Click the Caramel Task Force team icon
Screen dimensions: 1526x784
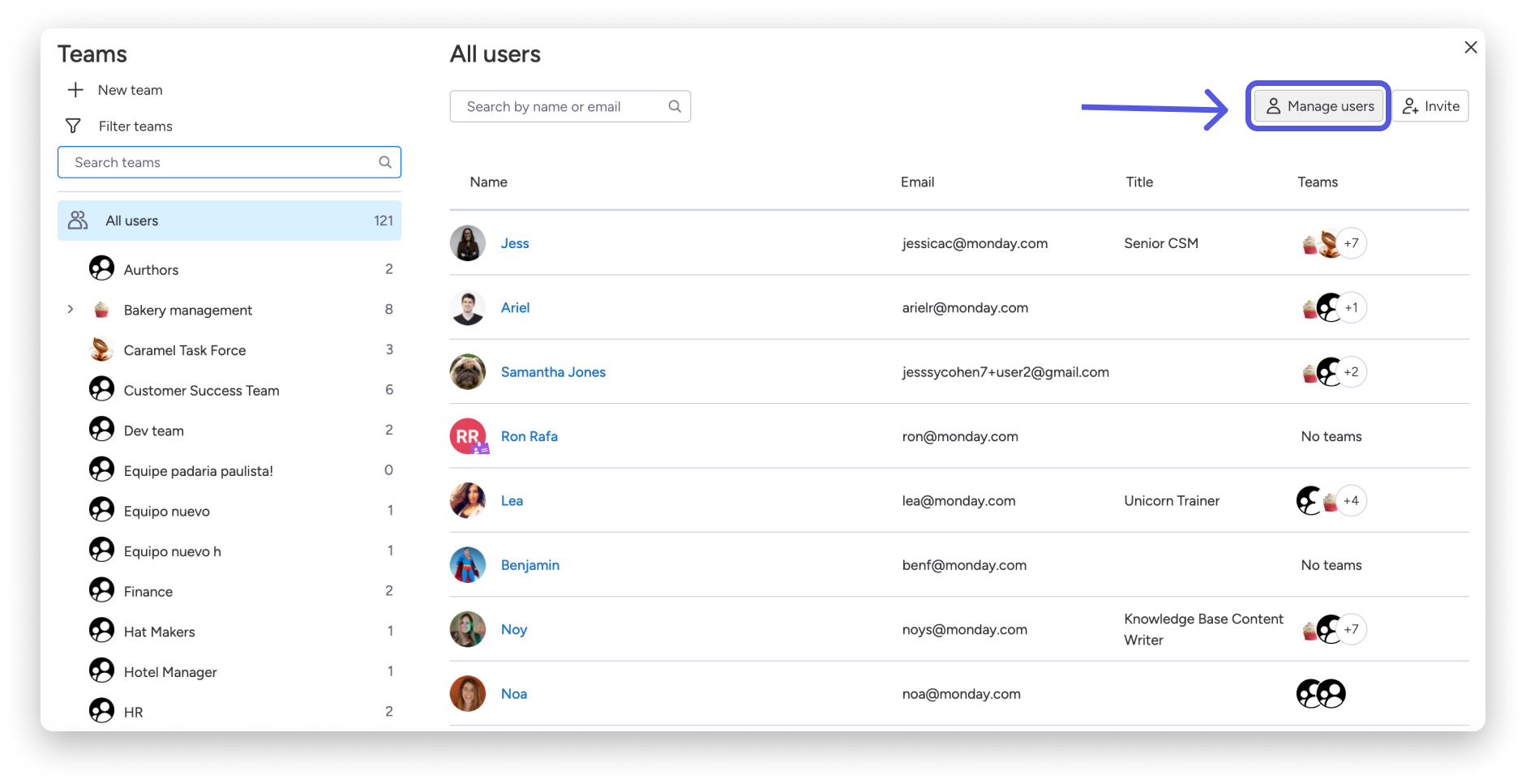pyautogui.click(x=101, y=349)
